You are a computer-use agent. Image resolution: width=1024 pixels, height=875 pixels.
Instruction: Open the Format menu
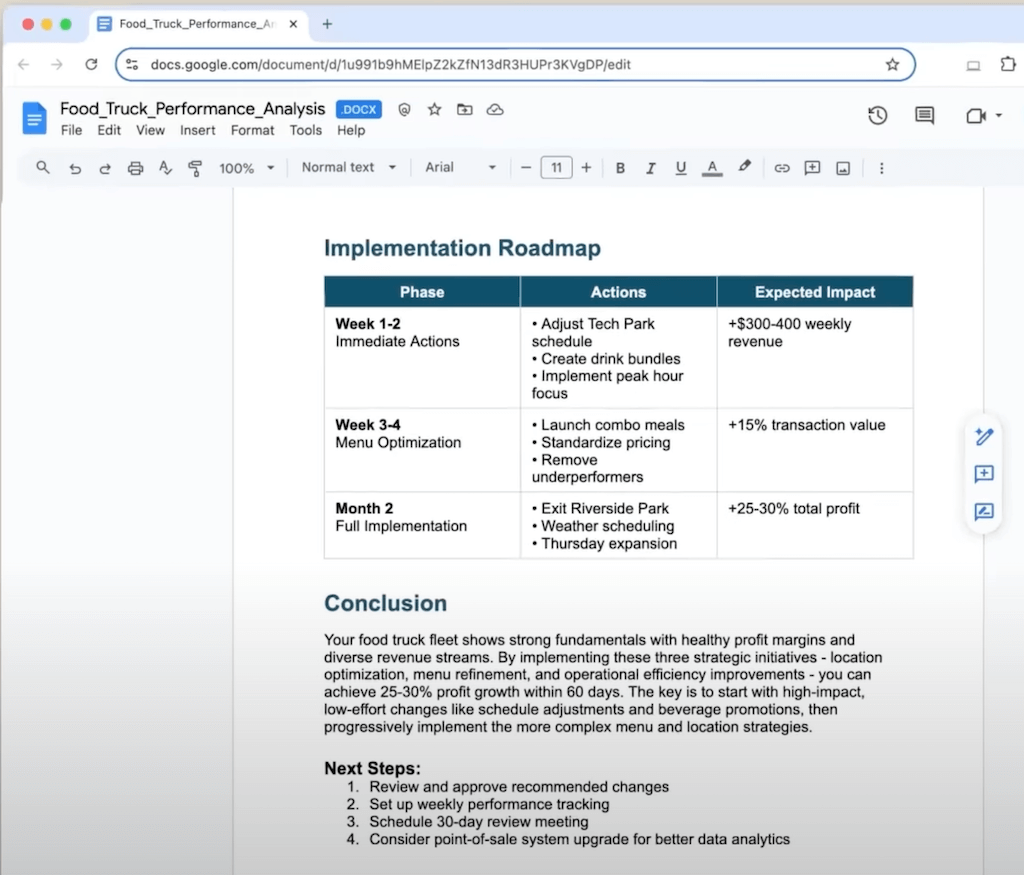[252, 130]
